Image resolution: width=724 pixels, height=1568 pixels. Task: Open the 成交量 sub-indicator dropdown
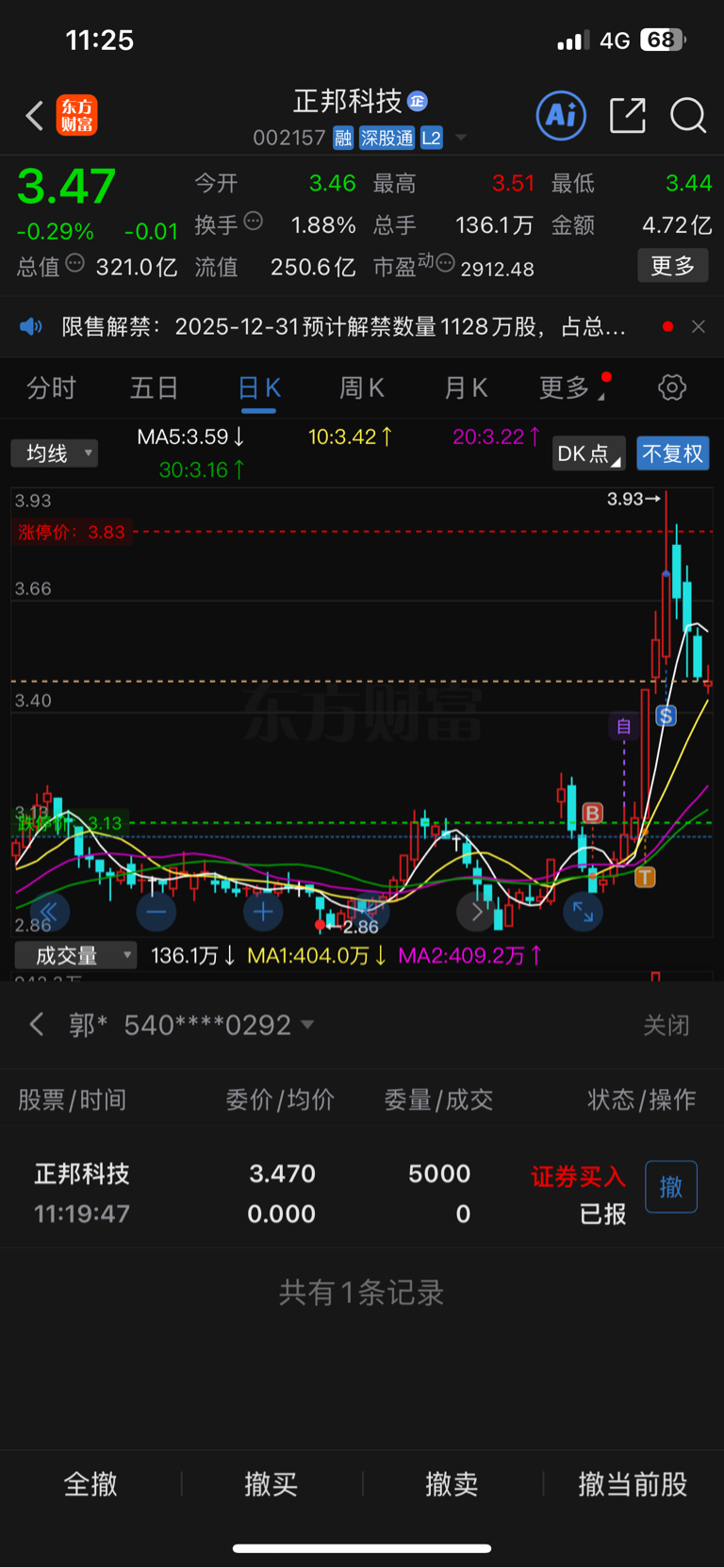tap(75, 955)
